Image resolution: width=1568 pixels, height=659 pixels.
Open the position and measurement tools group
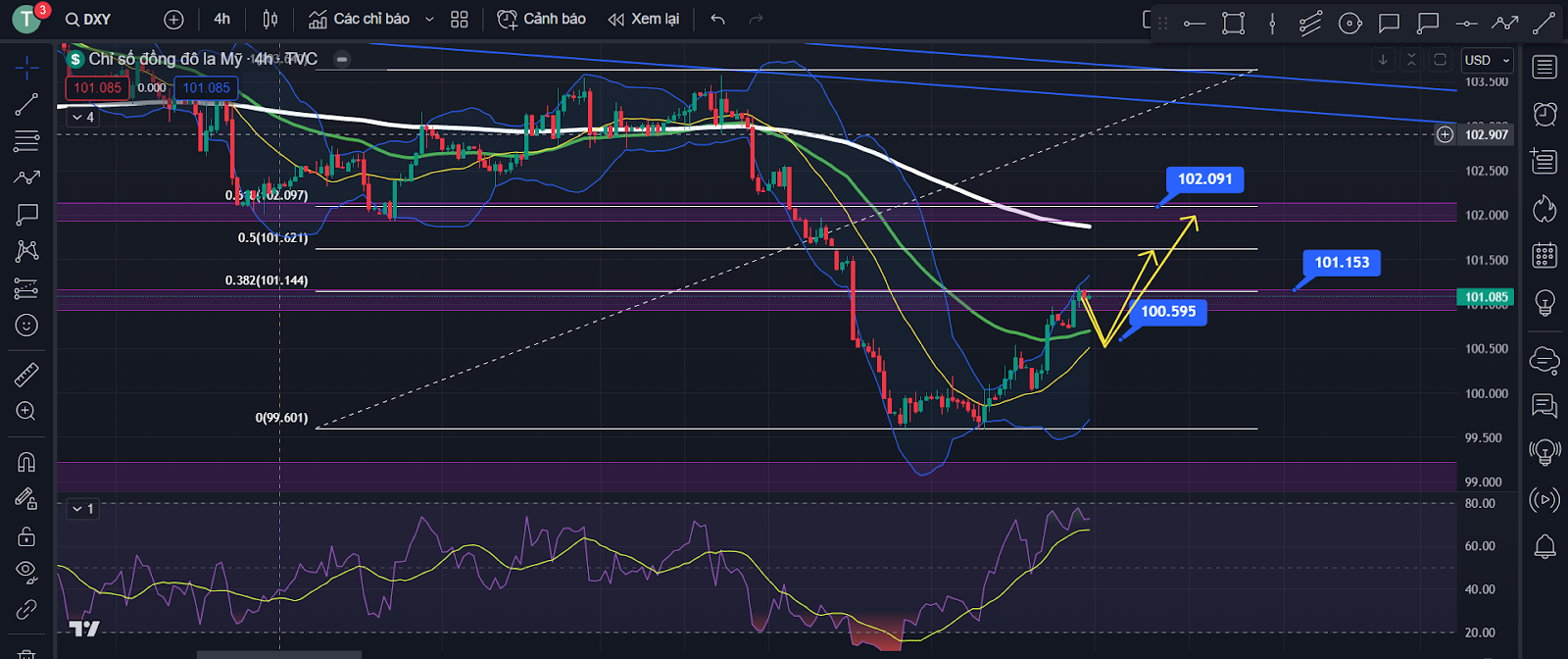26,288
